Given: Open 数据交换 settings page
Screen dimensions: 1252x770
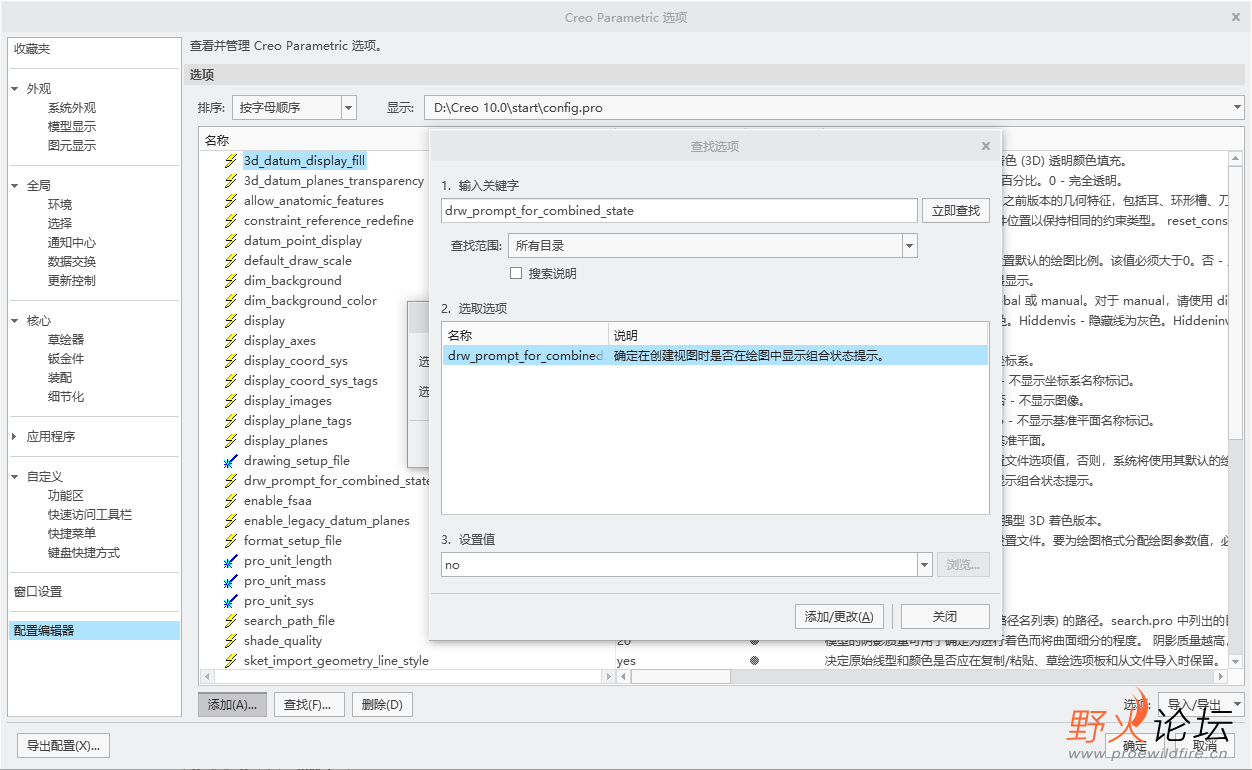Looking at the screenshot, I should pos(72,262).
